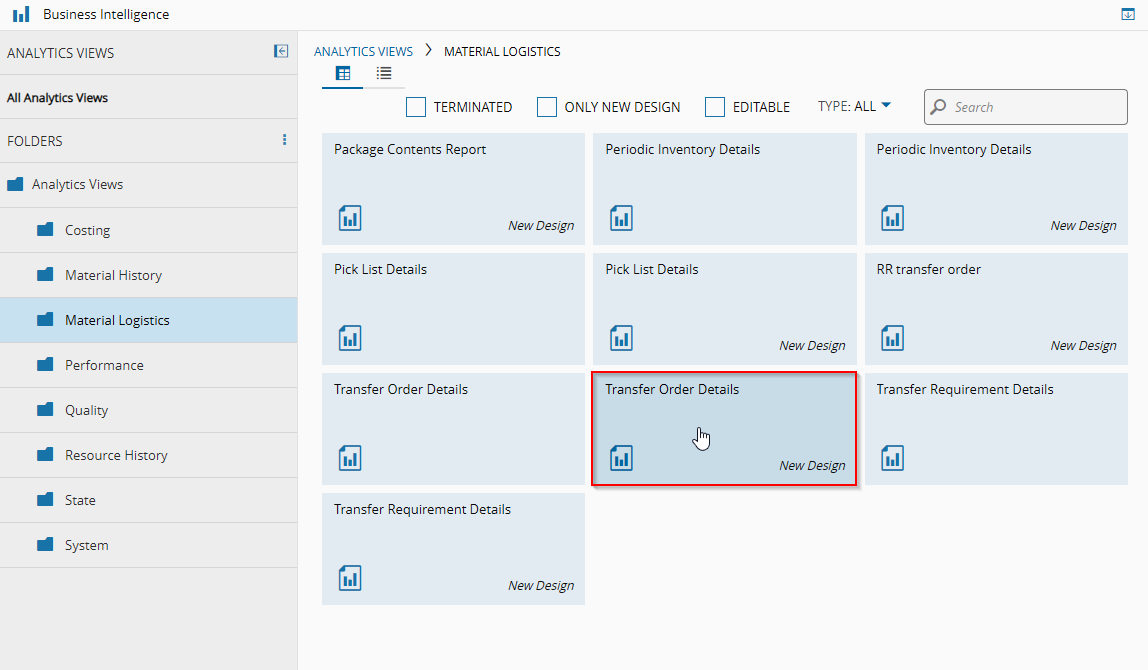This screenshot has height=670, width=1148.
Task: Enable the Terminated checkbox
Action: (416, 107)
